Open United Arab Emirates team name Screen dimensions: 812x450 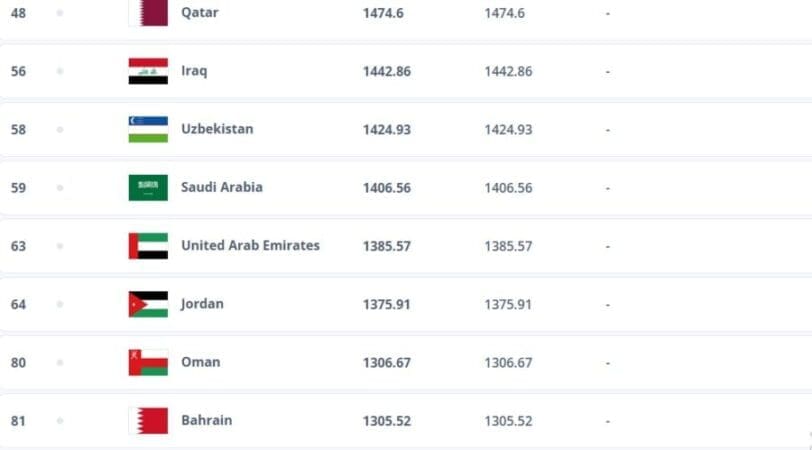(250, 245)
